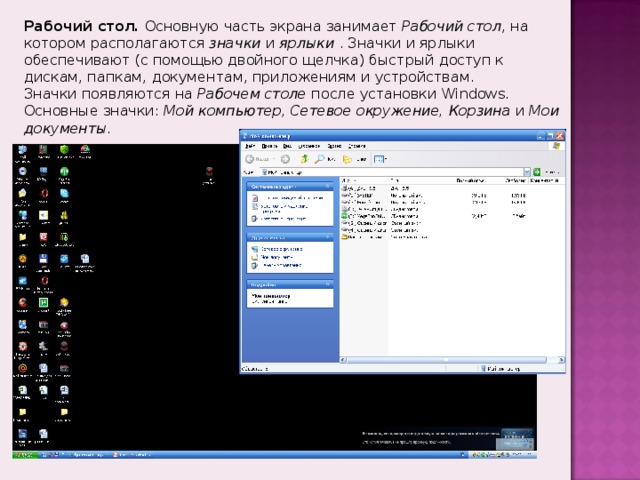Collapse the Другие места panel
Screen dimensions: 640x480
tap(328, 237)
